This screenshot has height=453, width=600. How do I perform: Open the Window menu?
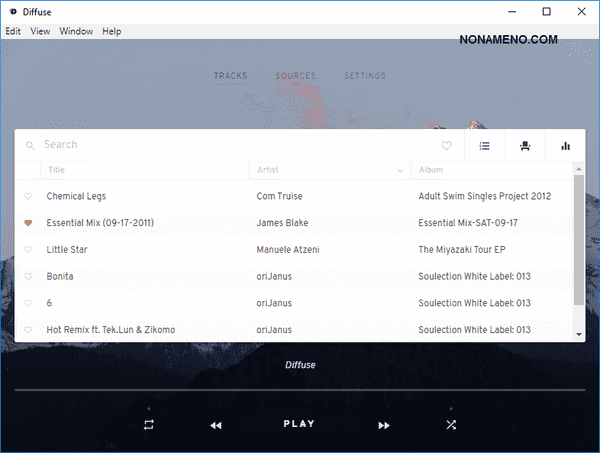coord(76,31)
